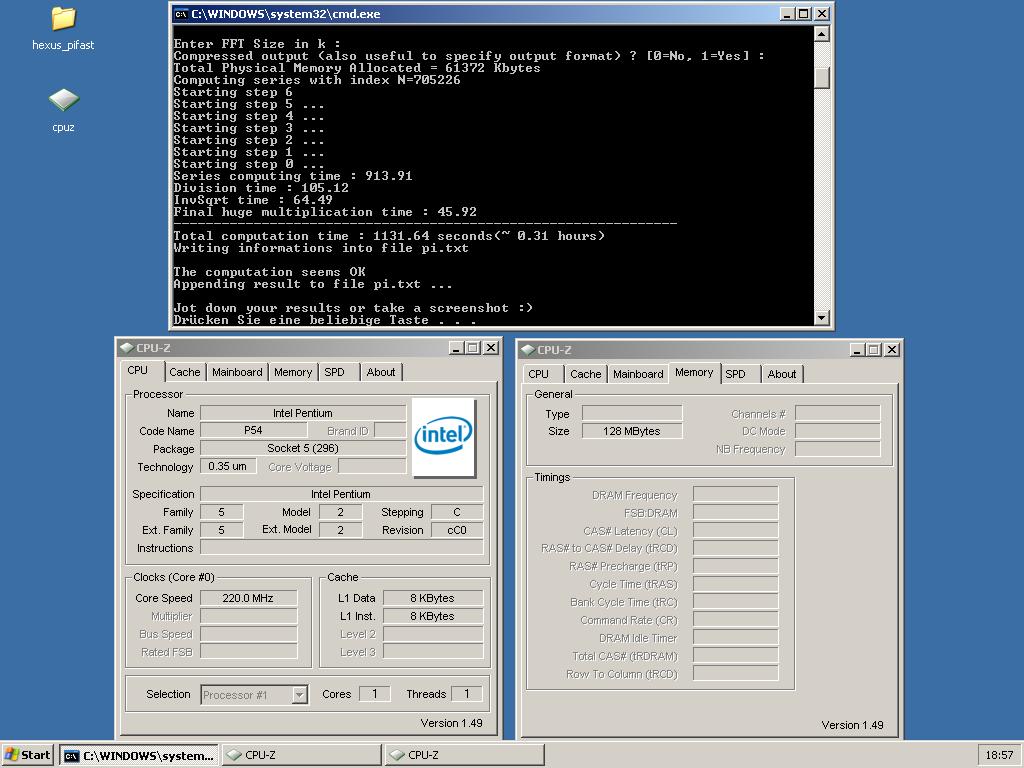Image resolution: width=1024 pixels, height=768 pixels.
Task: Click the Total computation time line
Action: tap(389, 236)
